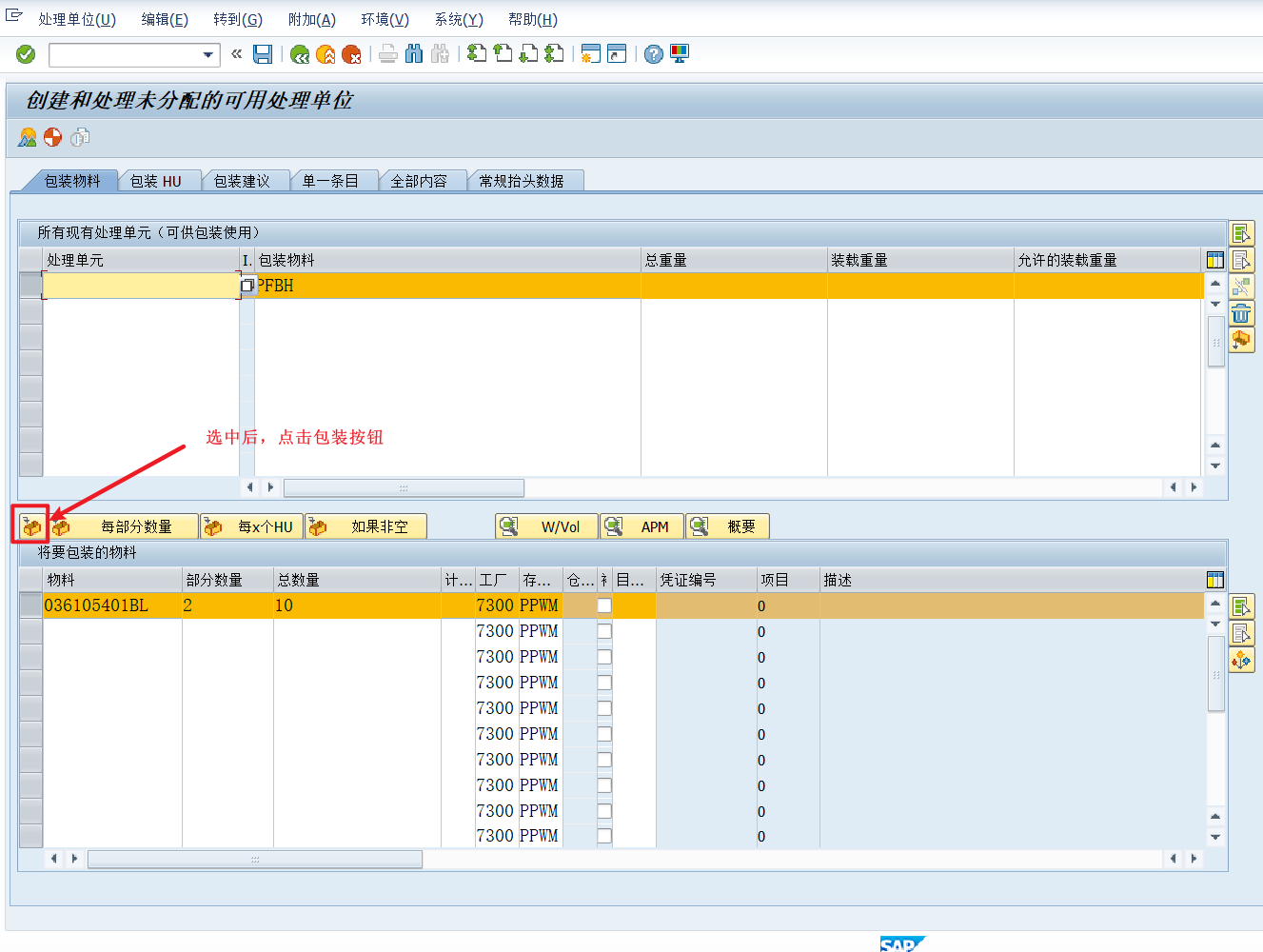
Task: Click the Find Next binoculars-plus icon
Action: click(440, 54)
